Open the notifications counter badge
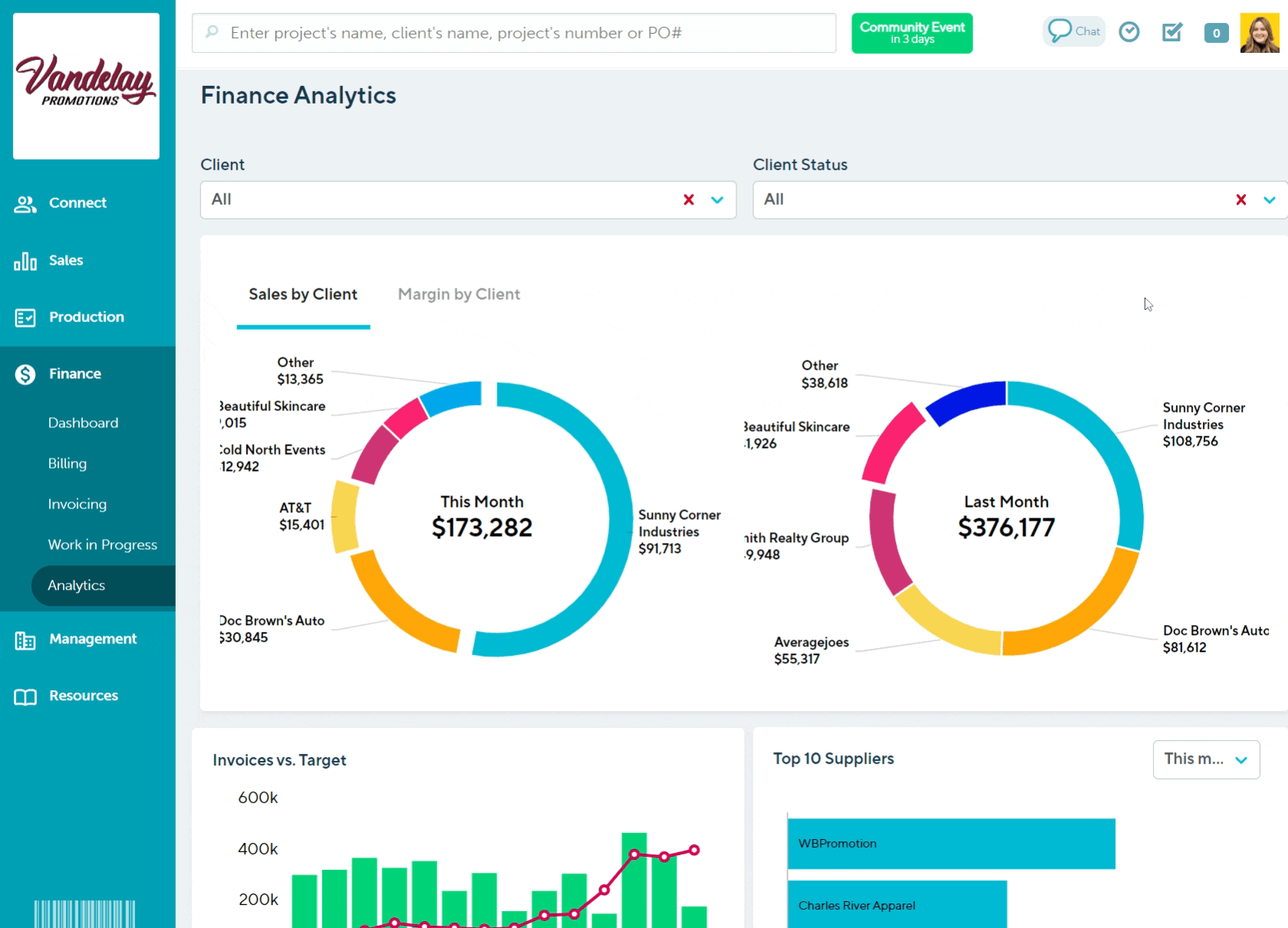The image size is (1288, 928). coord(1216,33)
